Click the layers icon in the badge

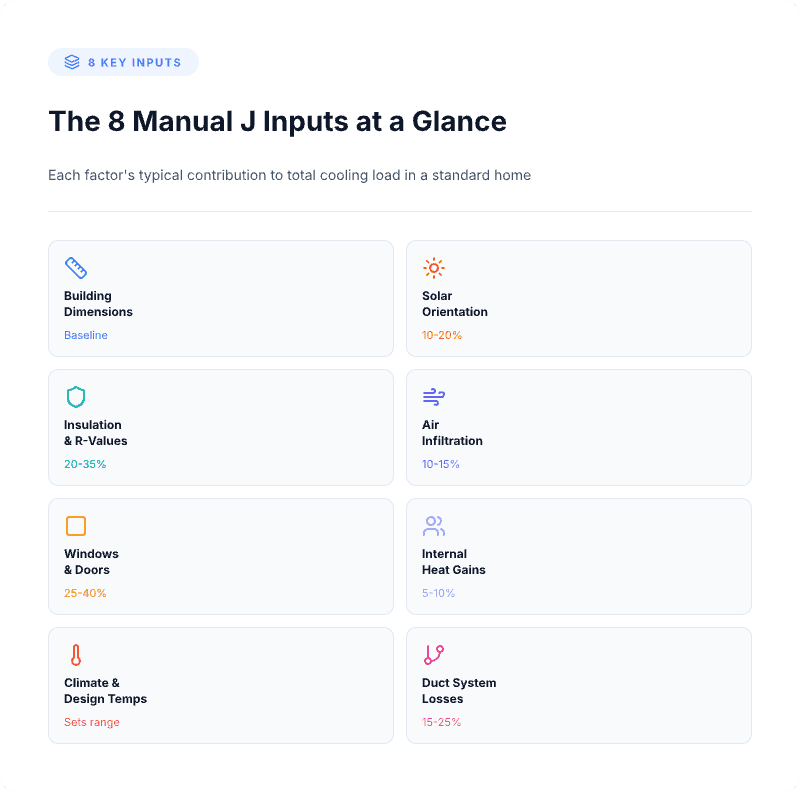[x=72, y=62]
